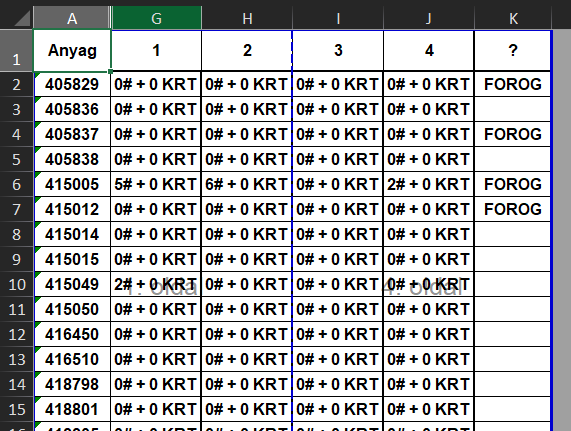The height and width of the screenshot is (431, 571).
Task: Click FOROG in row 6
Action: (513, 185)
